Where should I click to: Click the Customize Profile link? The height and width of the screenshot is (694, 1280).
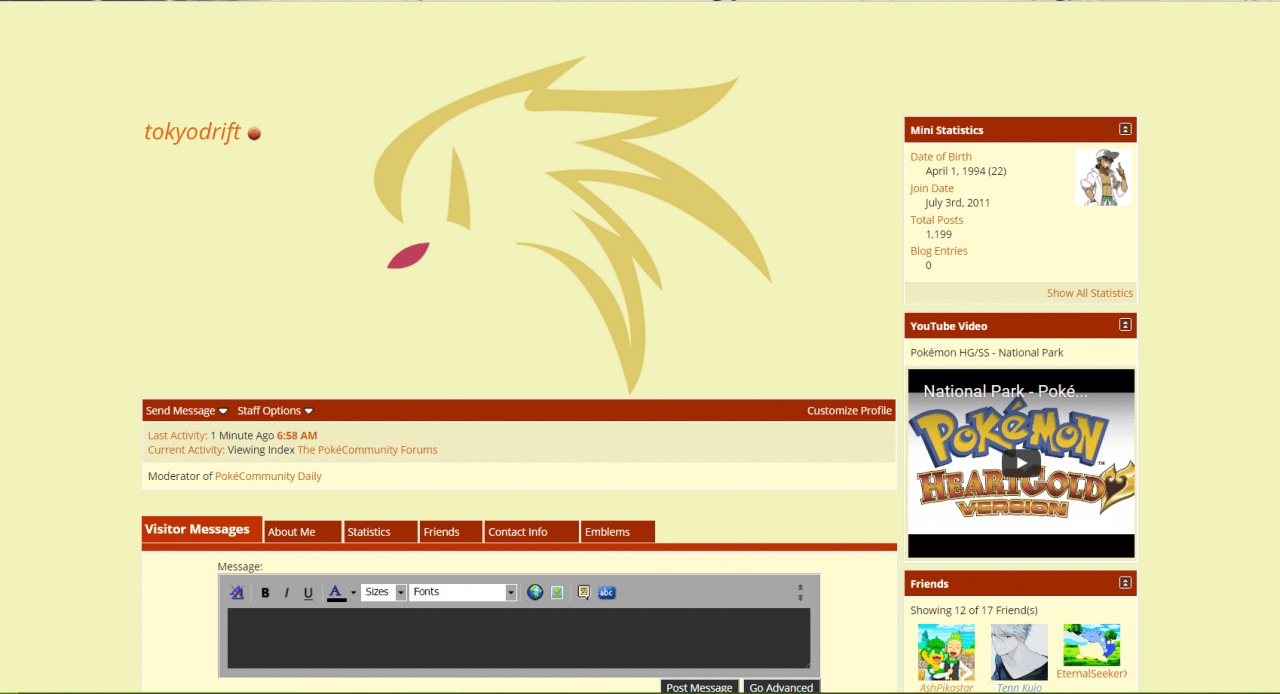click(x=849, y=411)
